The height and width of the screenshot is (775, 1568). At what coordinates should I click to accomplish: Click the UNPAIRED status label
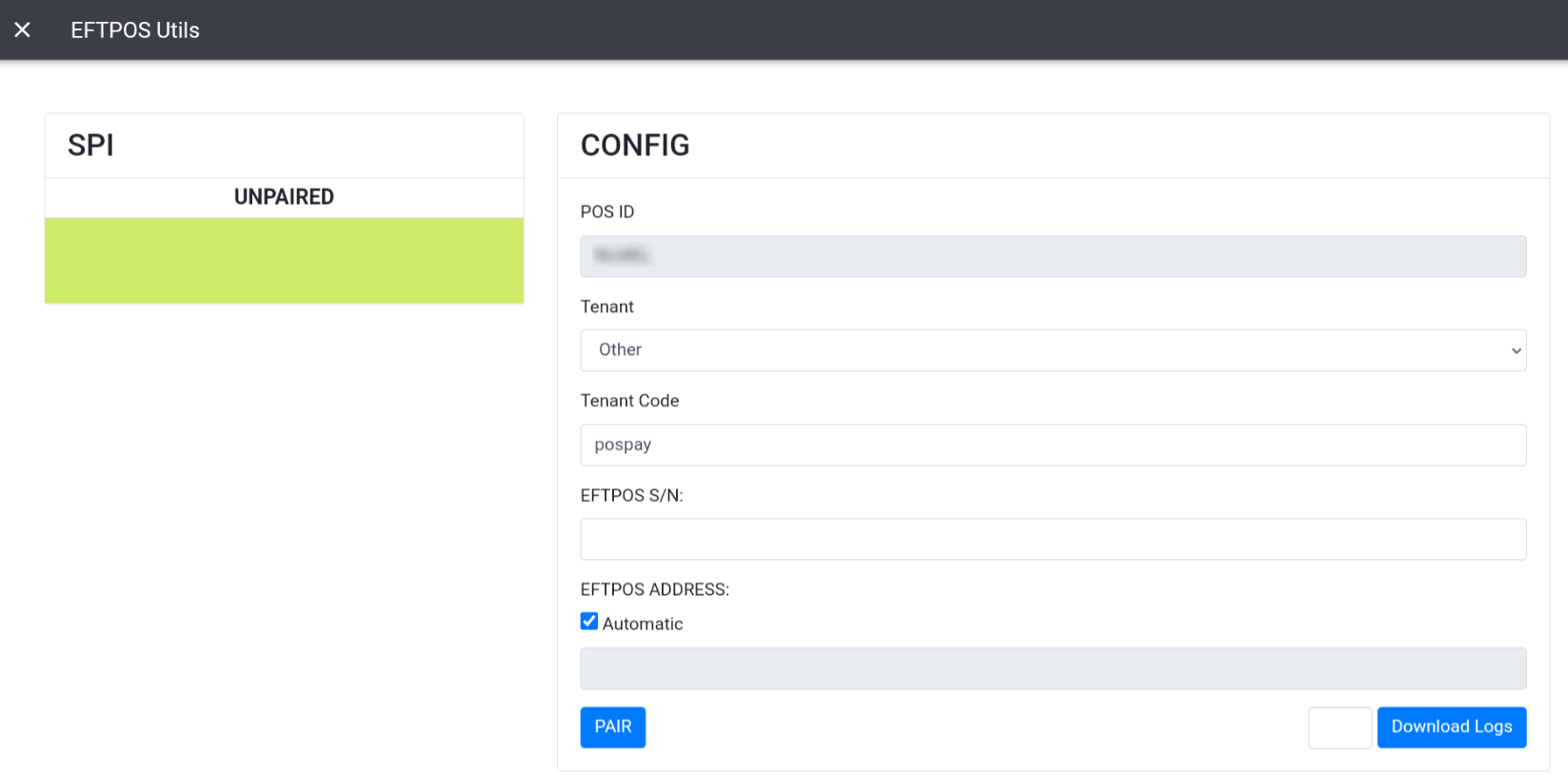pyautogui.click(x=284, y=197)
